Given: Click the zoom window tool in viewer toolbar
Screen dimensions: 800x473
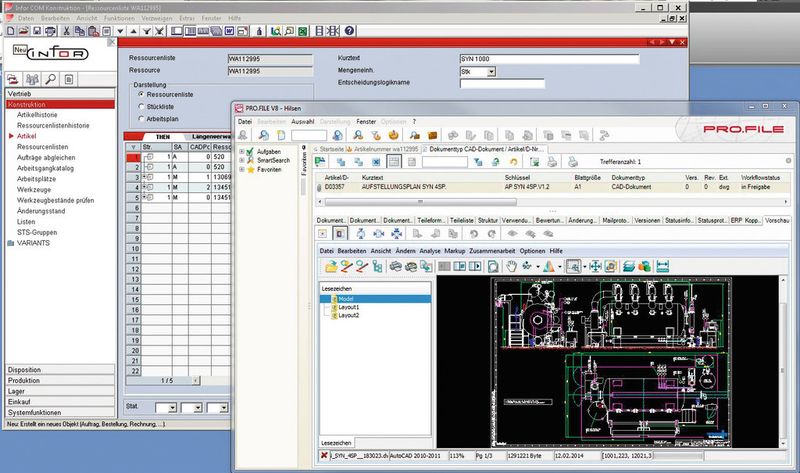Looking at the screenshot, I should [573, 266].
